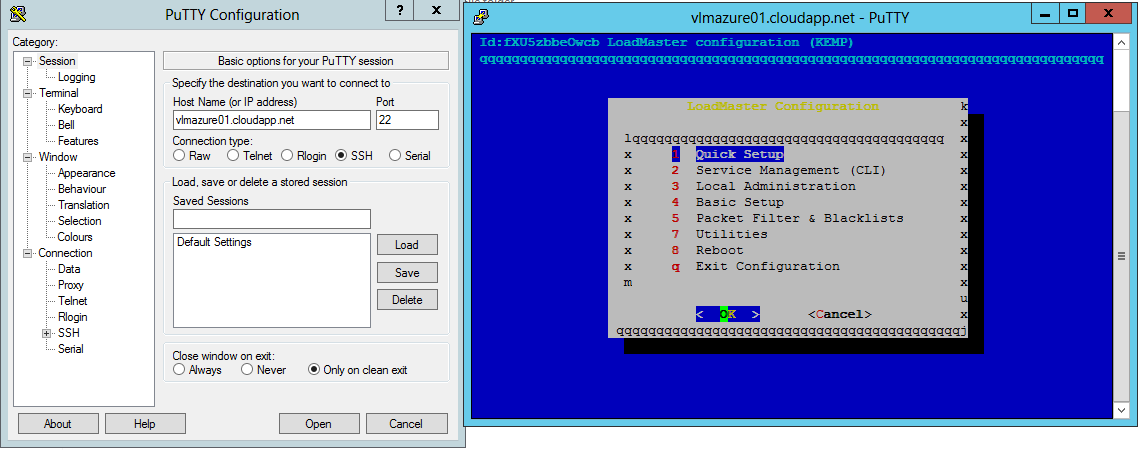
Task: Click Cancel in the LoadMaster dialog
Action: tap(840, 314)
